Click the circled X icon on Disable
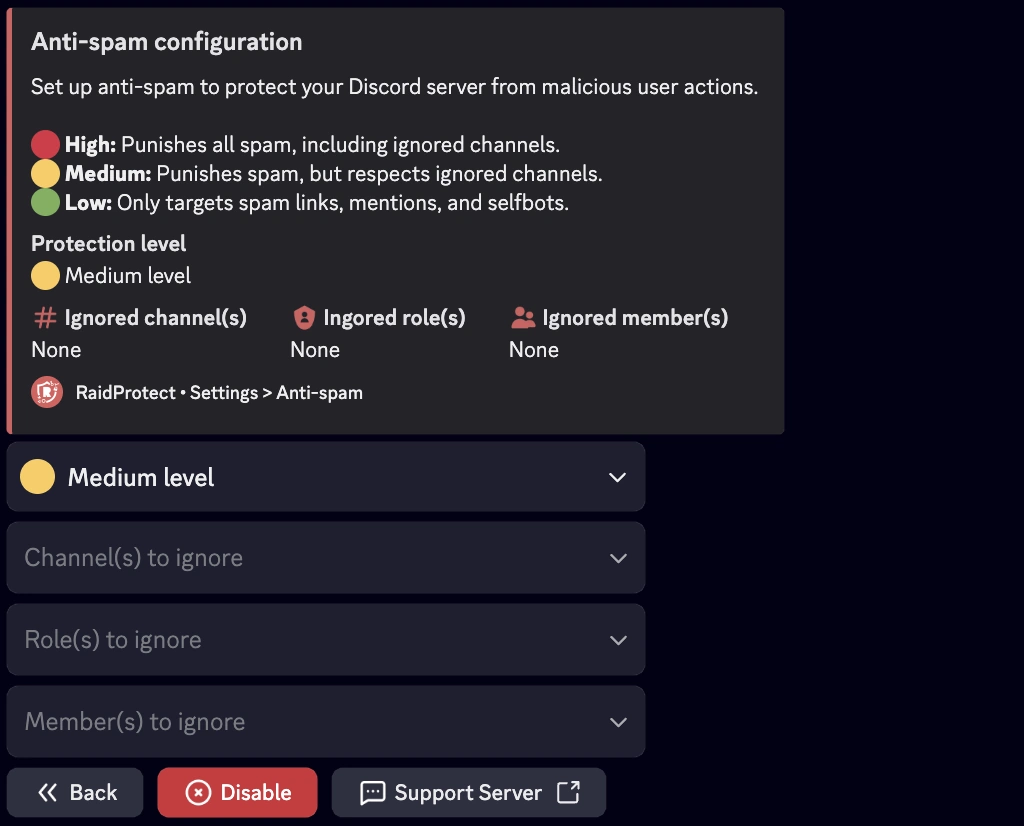The image size is (1024, 826). point(199,793)
